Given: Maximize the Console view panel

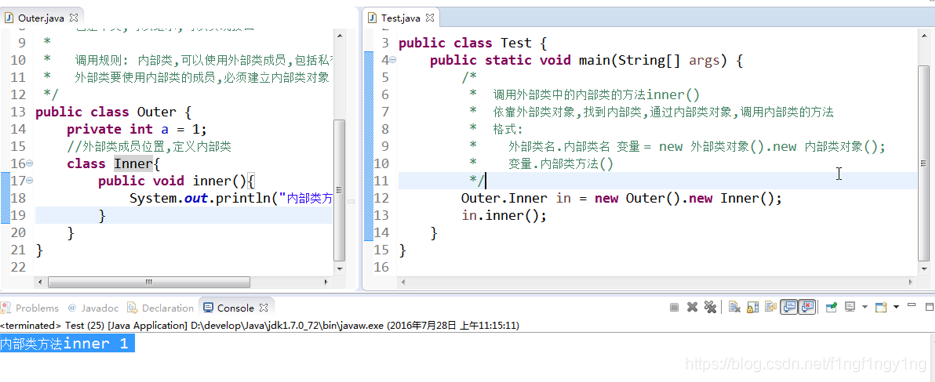Looking at the screenshot, I should click(x=929, y=307).
